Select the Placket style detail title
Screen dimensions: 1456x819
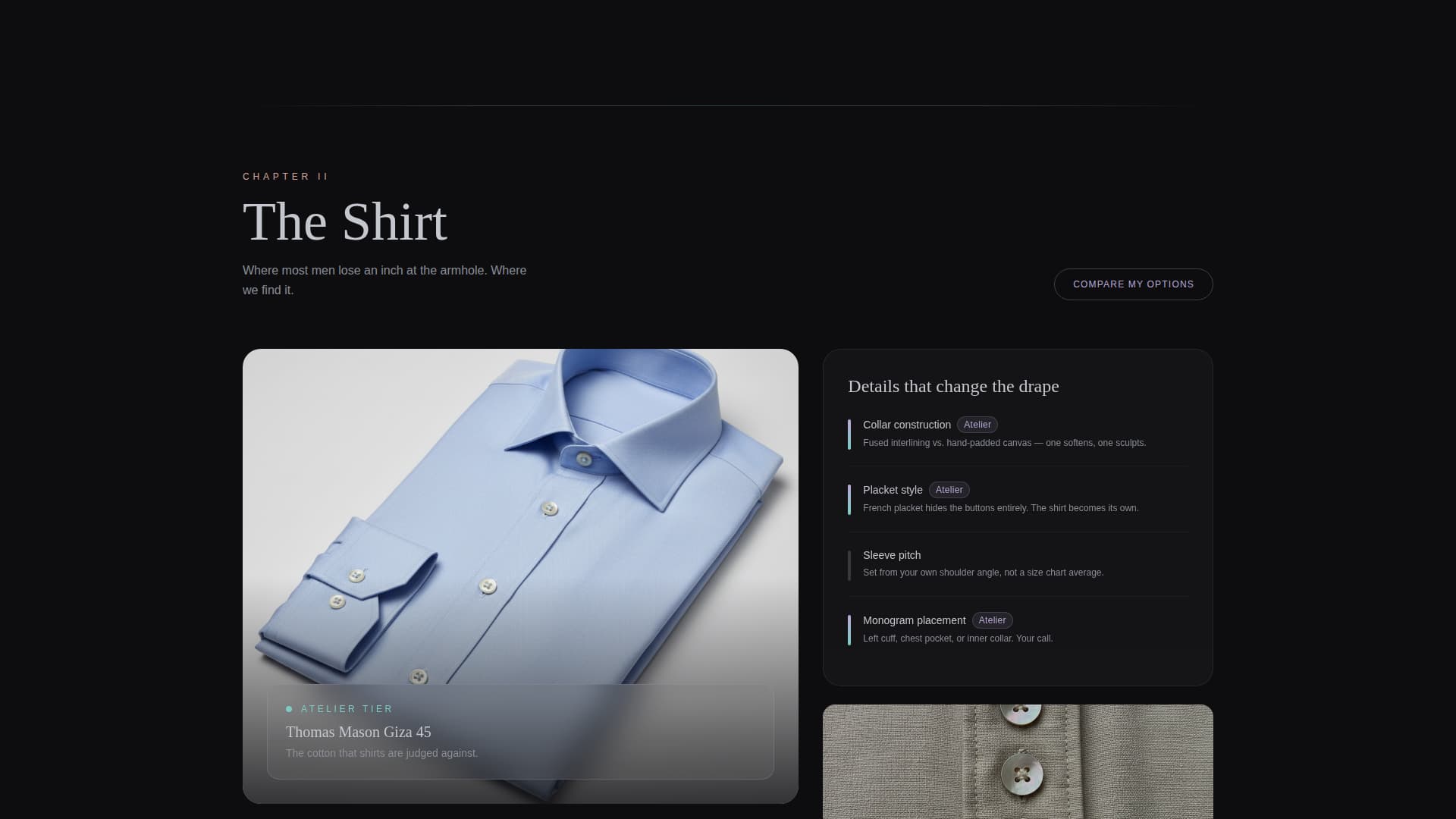click(893, 490)
